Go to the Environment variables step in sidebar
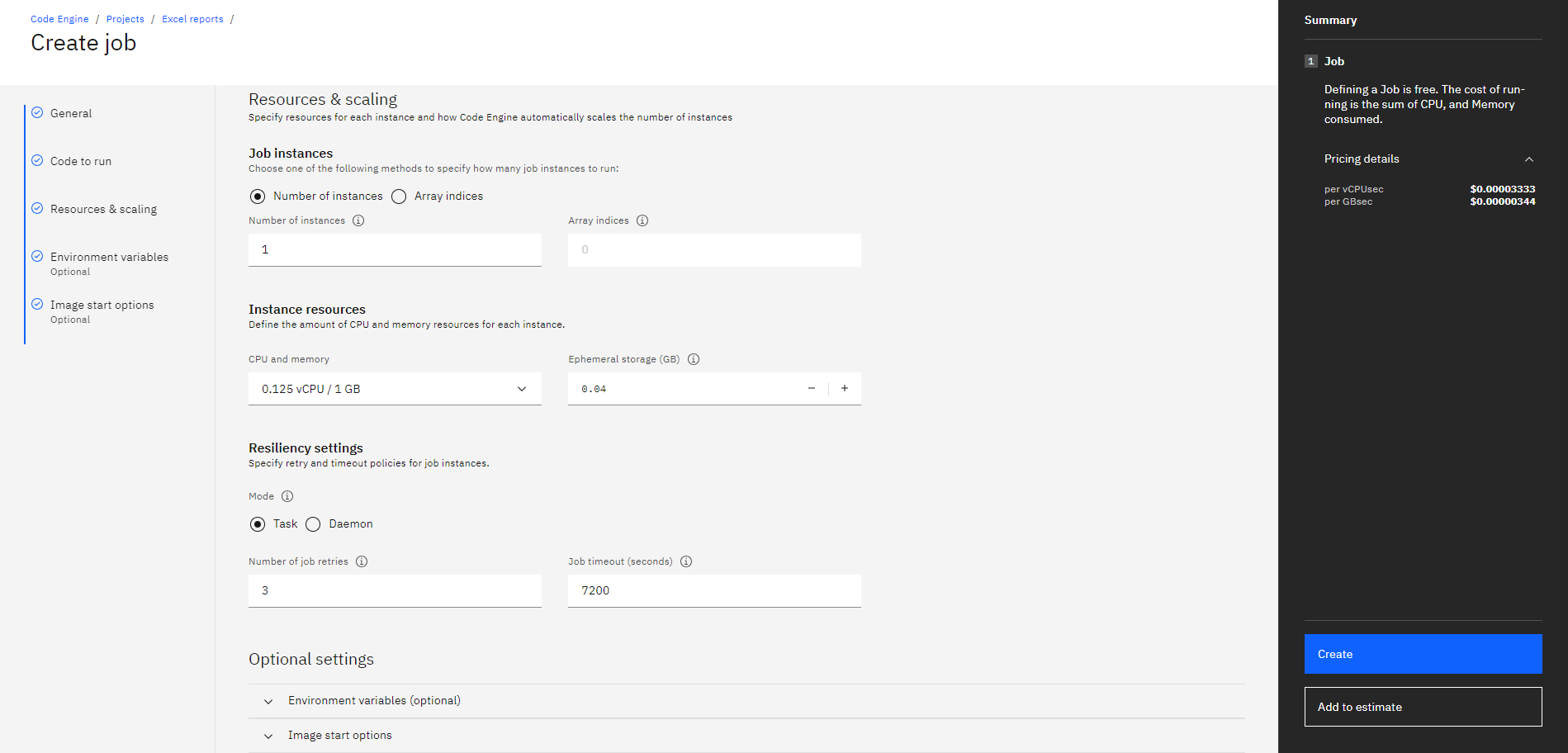1568x753 pixels. pyautogui.click(x=109, y=257)
